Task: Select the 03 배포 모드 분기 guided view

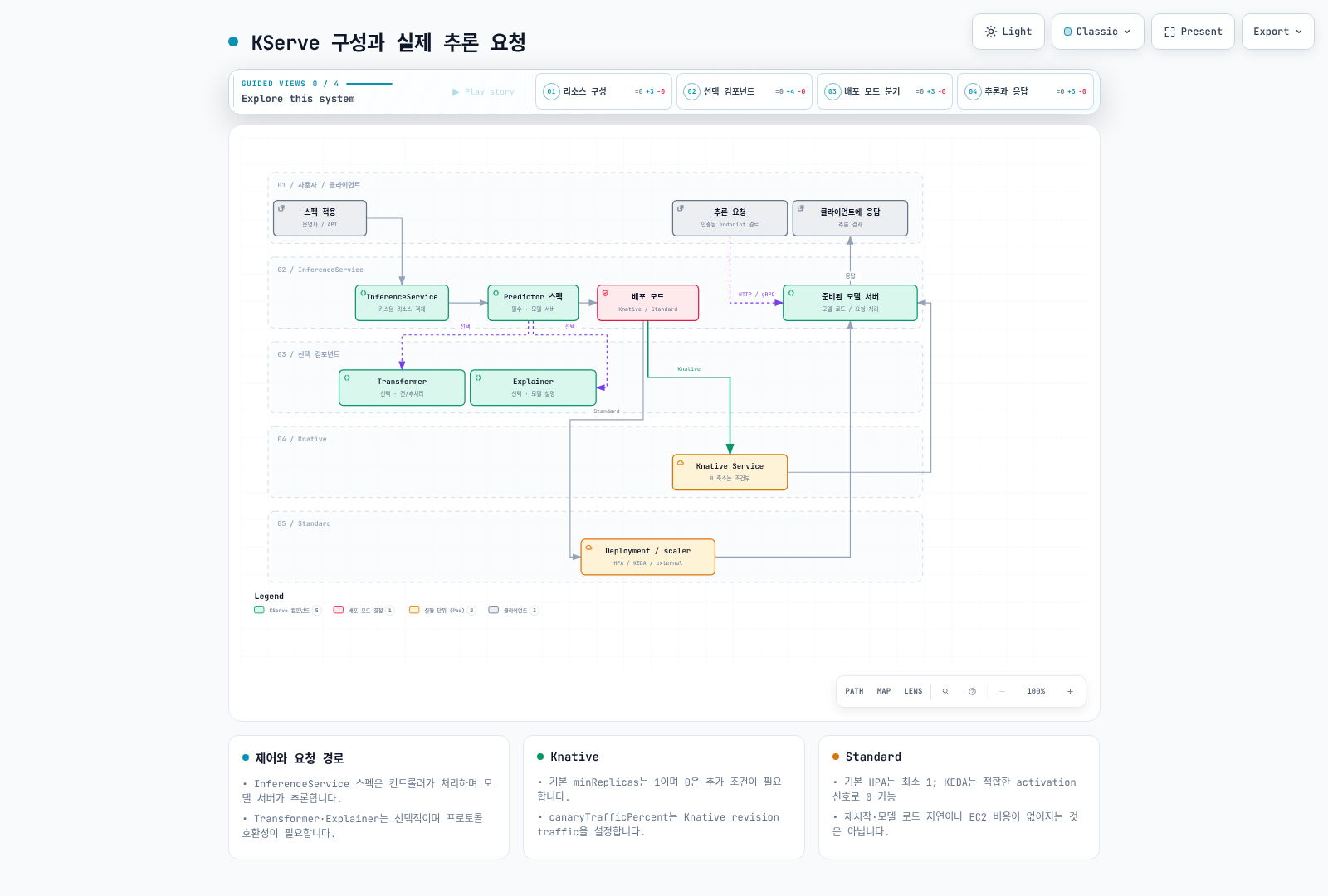Action: (x=885, y=91)
